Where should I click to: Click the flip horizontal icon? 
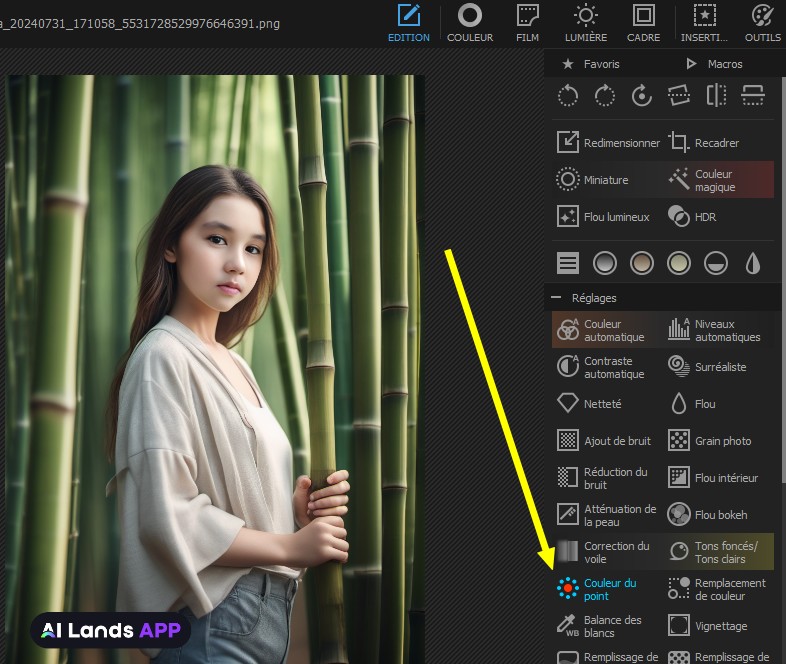click(x=716, y=95)
